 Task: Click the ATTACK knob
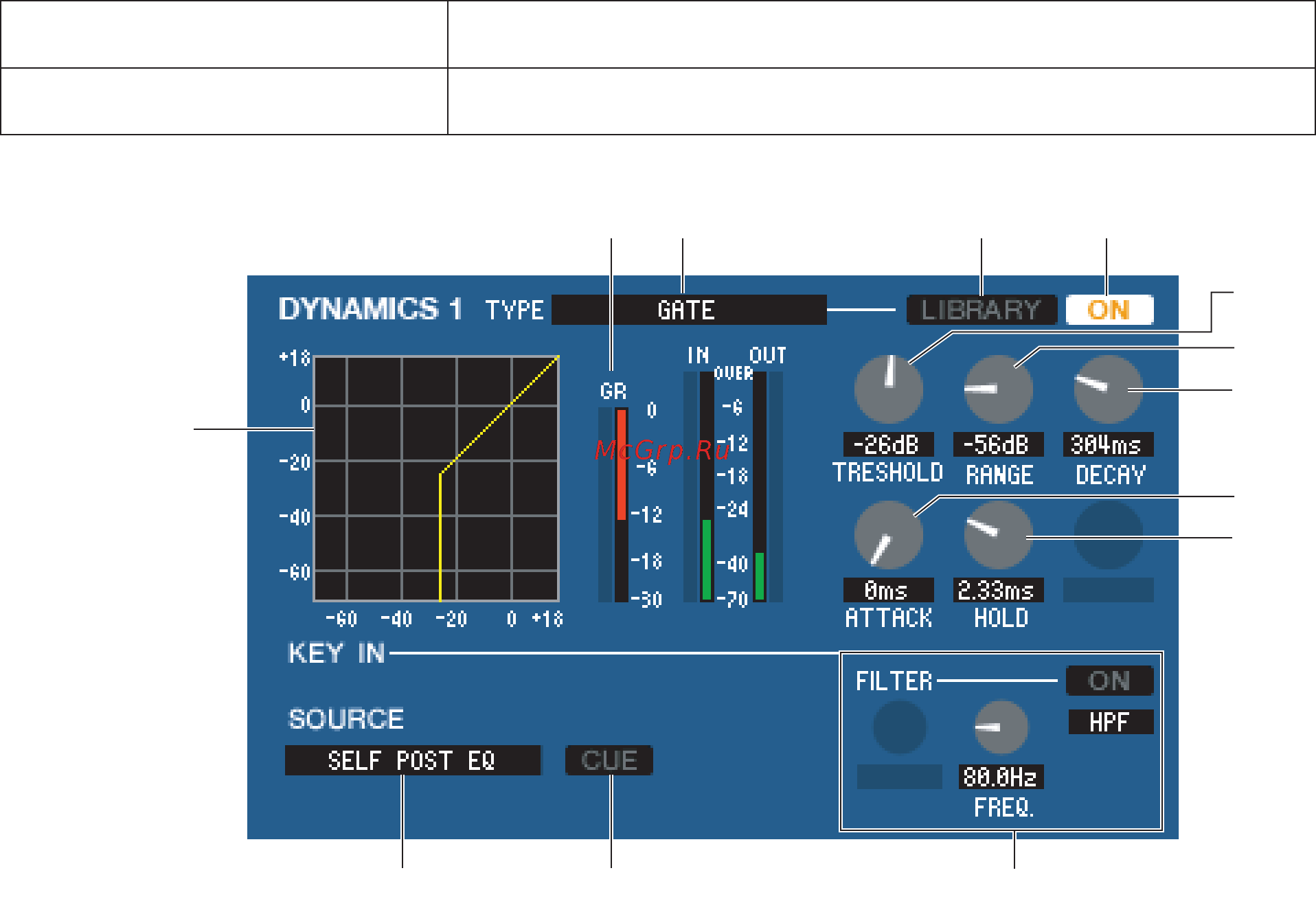click(x=888, y=534)
